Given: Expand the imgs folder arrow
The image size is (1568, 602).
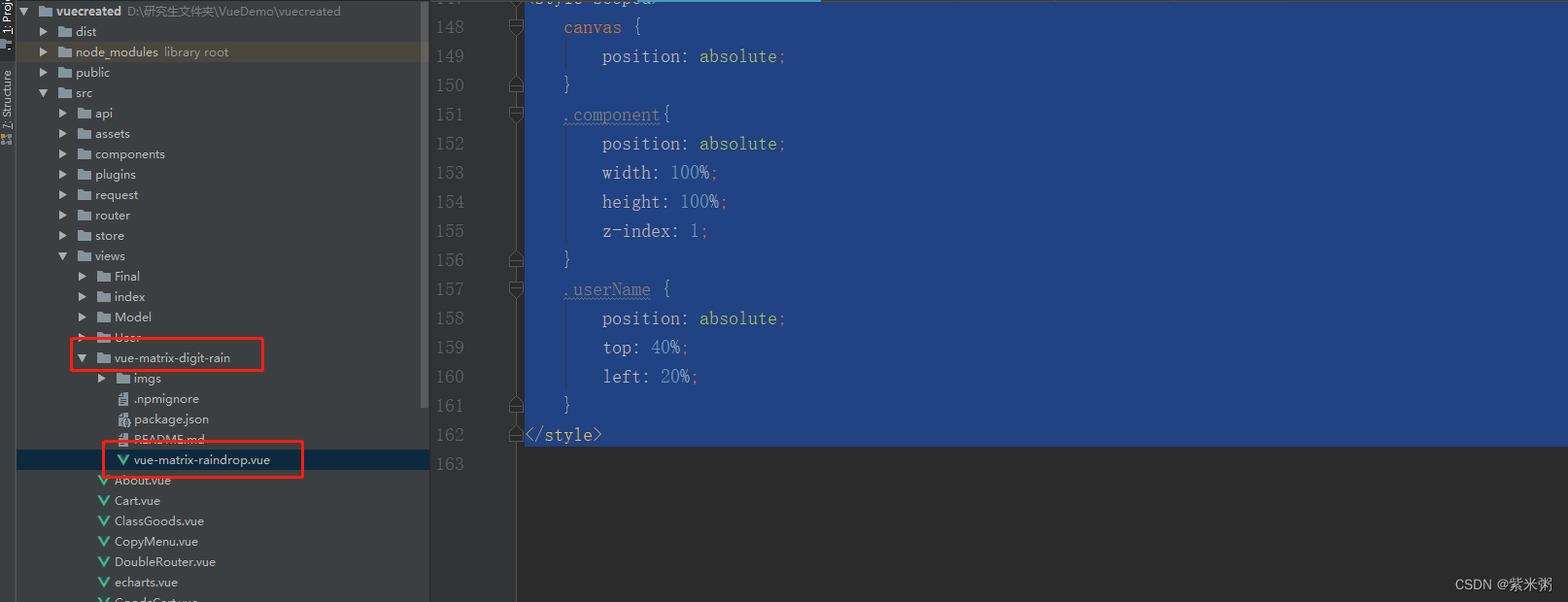Looking at the screenshot, I should tap(102, 379).
